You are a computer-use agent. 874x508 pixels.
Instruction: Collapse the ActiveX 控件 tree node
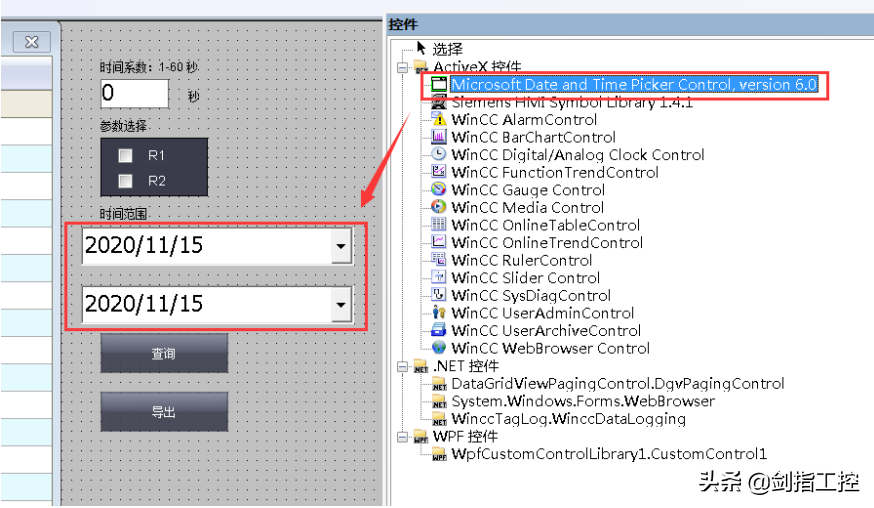(403, 67)
